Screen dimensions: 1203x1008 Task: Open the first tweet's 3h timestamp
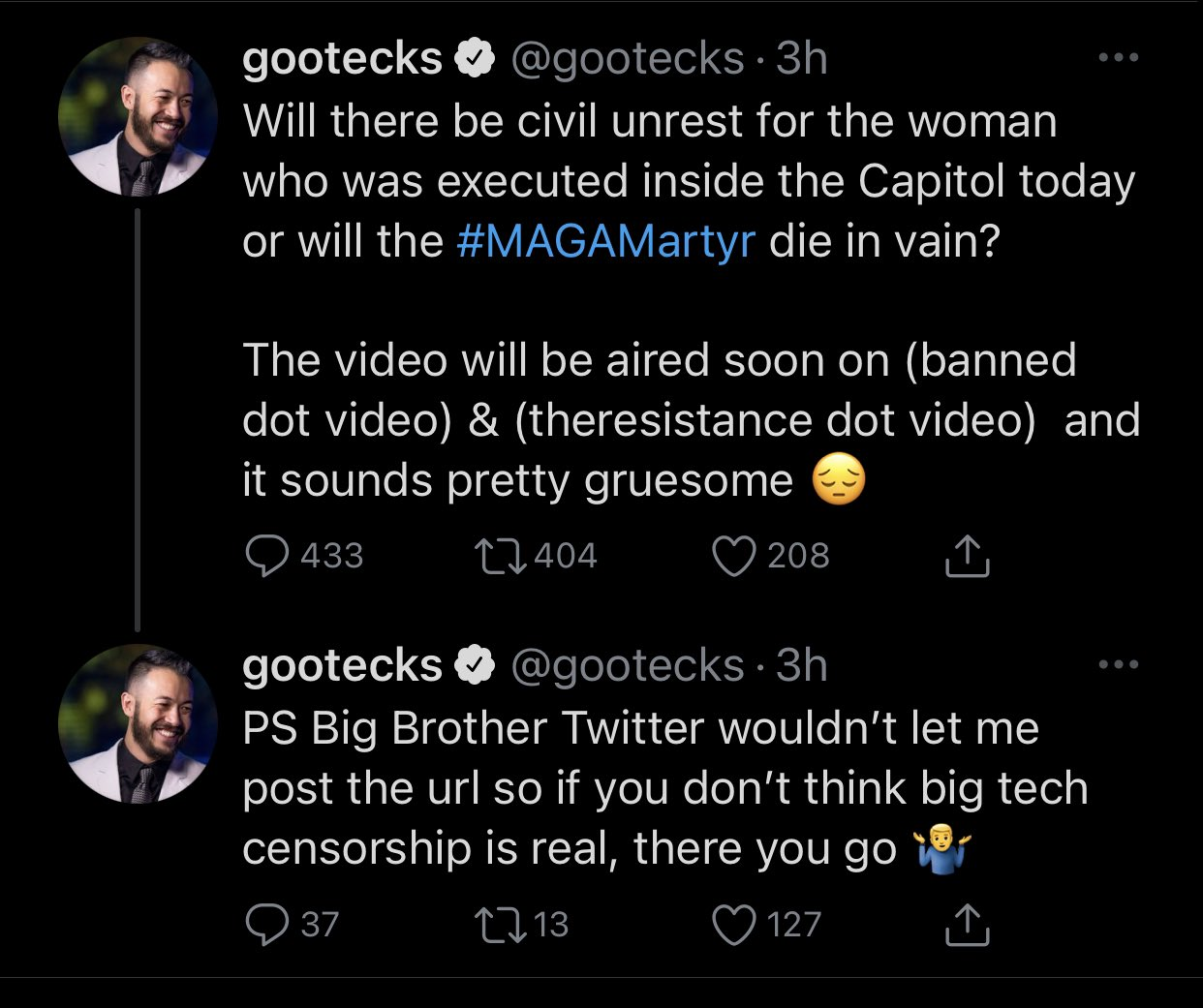(802, 59)
